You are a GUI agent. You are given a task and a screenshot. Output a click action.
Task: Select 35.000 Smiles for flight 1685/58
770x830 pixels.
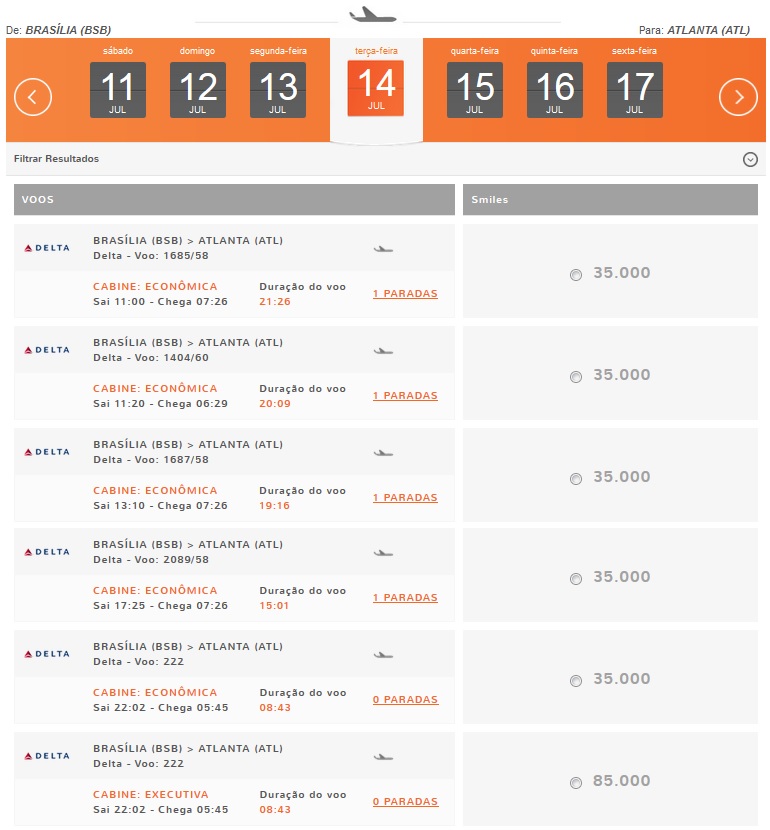(576, 275)
